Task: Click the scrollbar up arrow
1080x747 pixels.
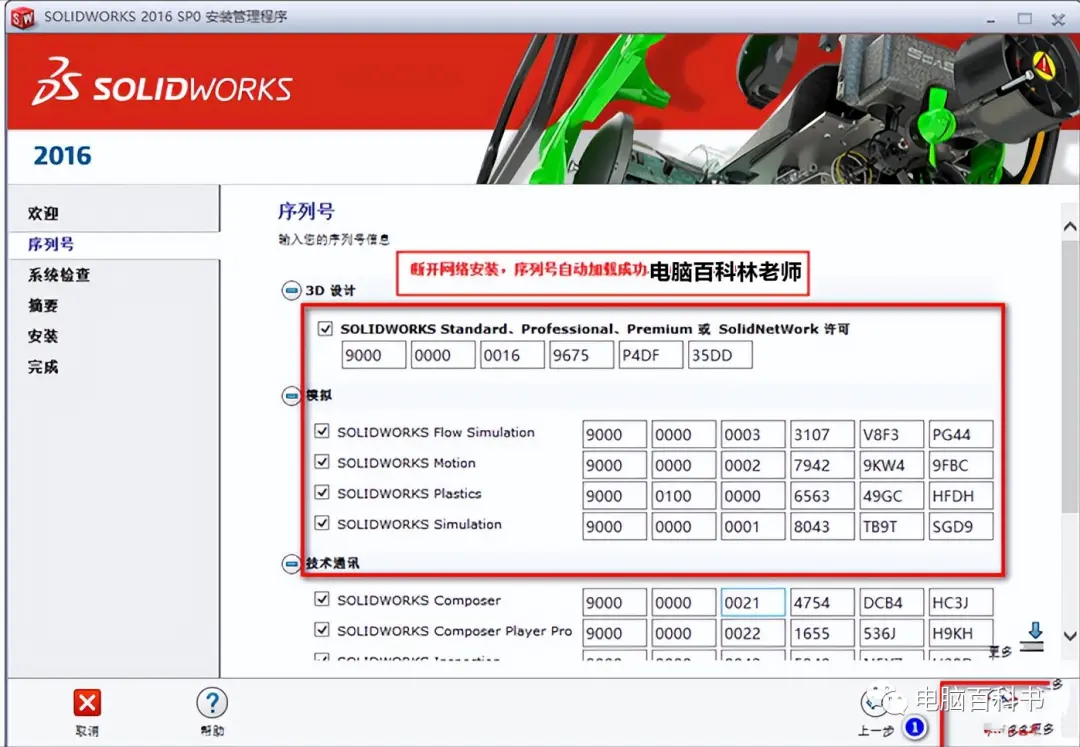Action: 1069,227
